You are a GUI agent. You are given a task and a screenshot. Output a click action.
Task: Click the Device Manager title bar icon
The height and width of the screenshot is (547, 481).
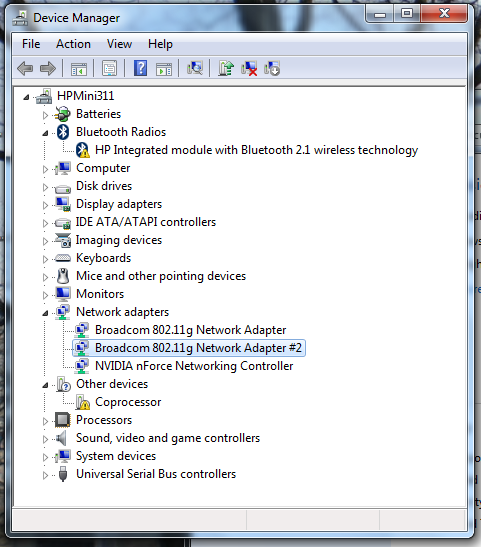[x=21, y=18]
